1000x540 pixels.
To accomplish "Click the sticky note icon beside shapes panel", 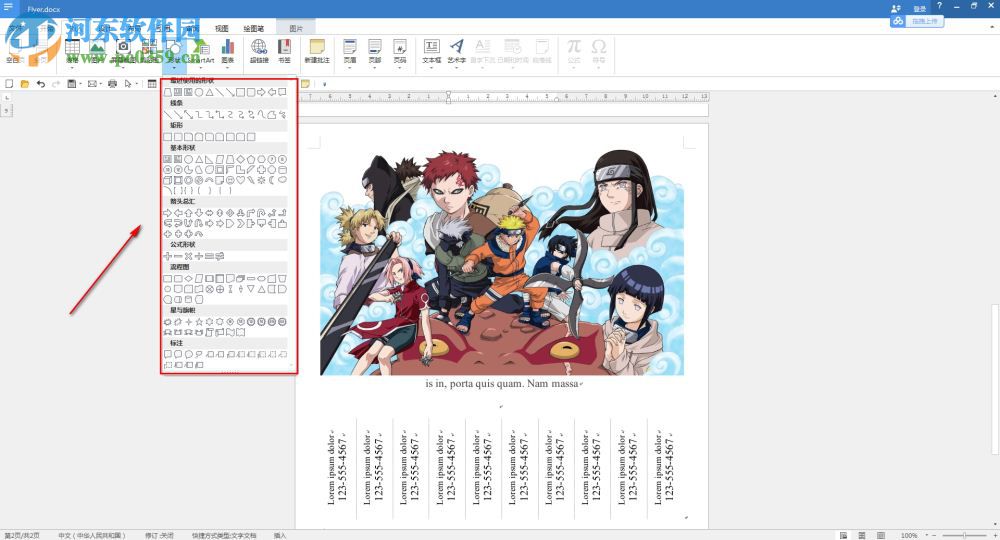I will (x=305, y=84).
